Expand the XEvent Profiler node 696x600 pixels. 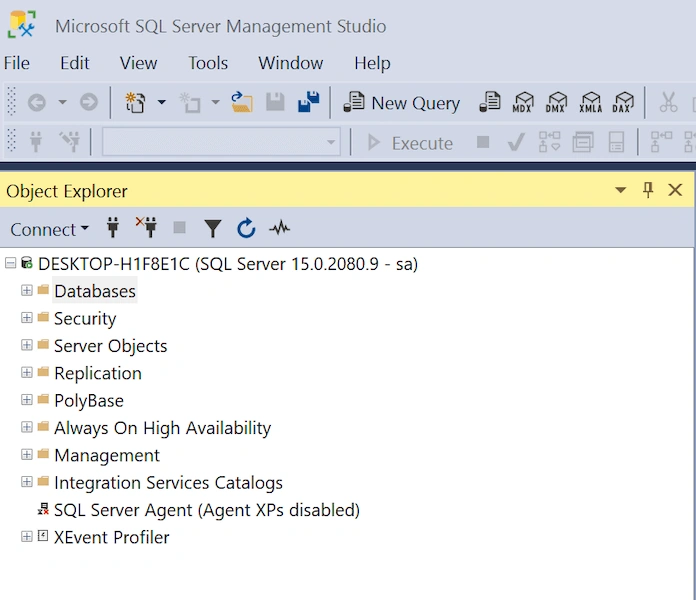27,537
